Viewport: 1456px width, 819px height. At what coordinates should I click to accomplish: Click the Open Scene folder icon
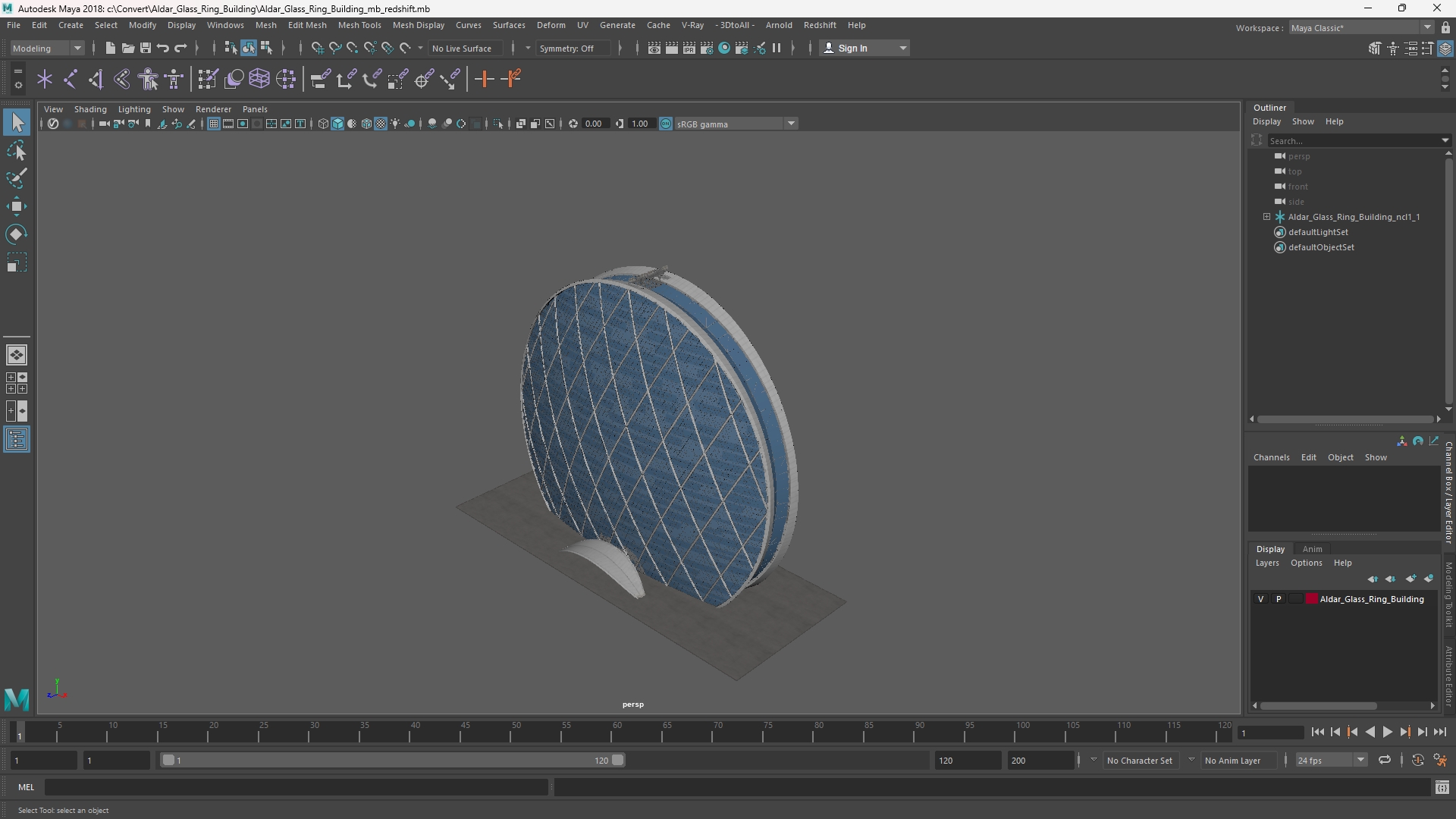coord(128,48)
